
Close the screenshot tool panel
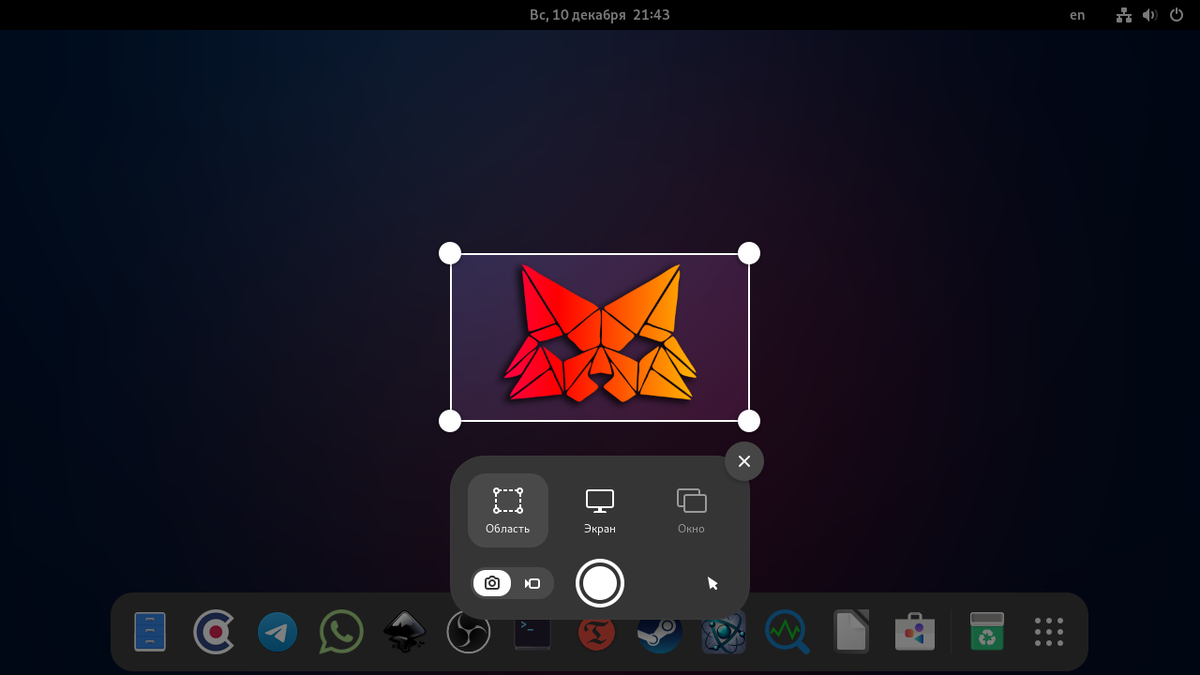pyautogui.click(x=744, y=461)
